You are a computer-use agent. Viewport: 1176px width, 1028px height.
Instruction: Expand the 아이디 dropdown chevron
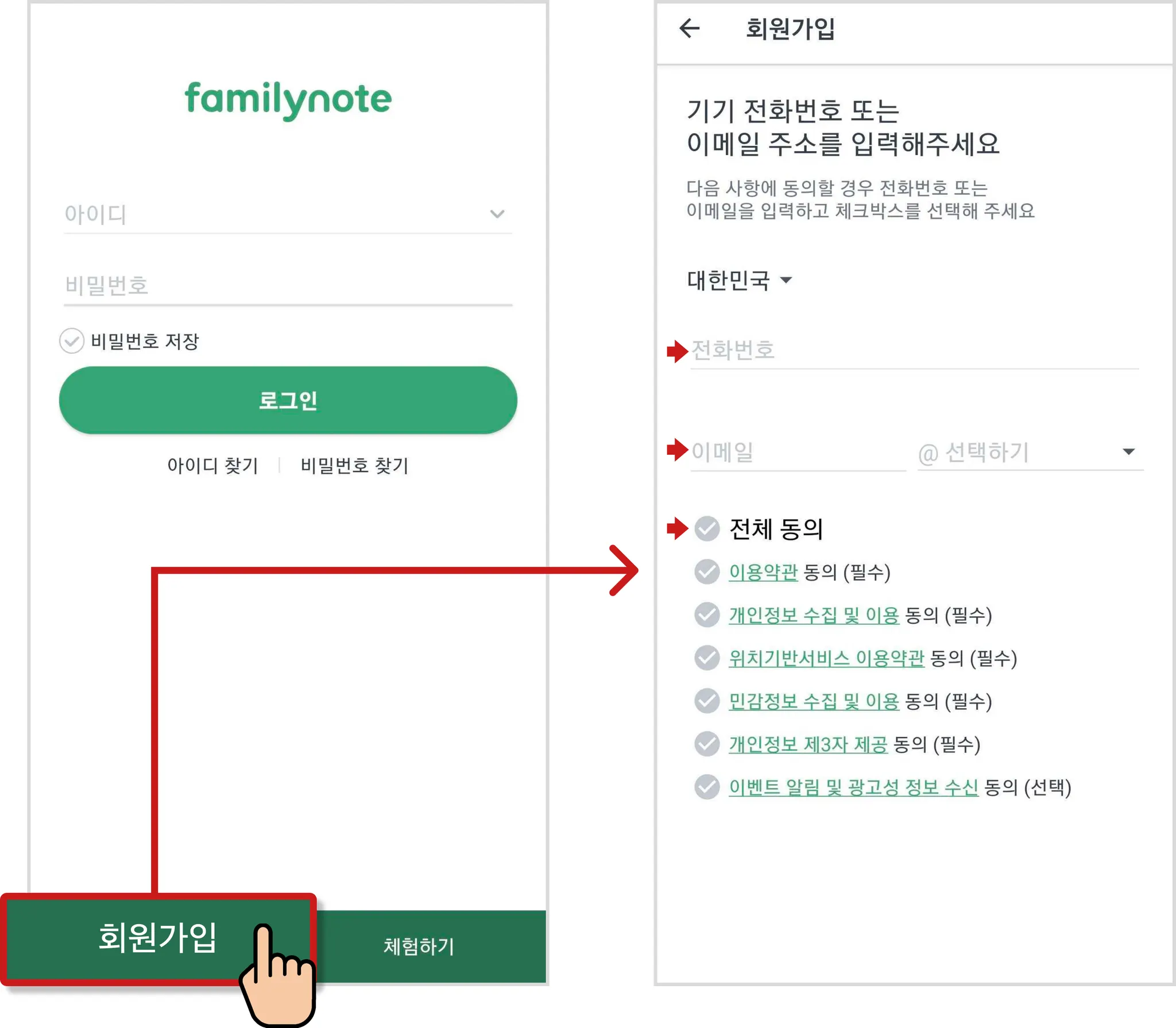[x=497, y=214]
